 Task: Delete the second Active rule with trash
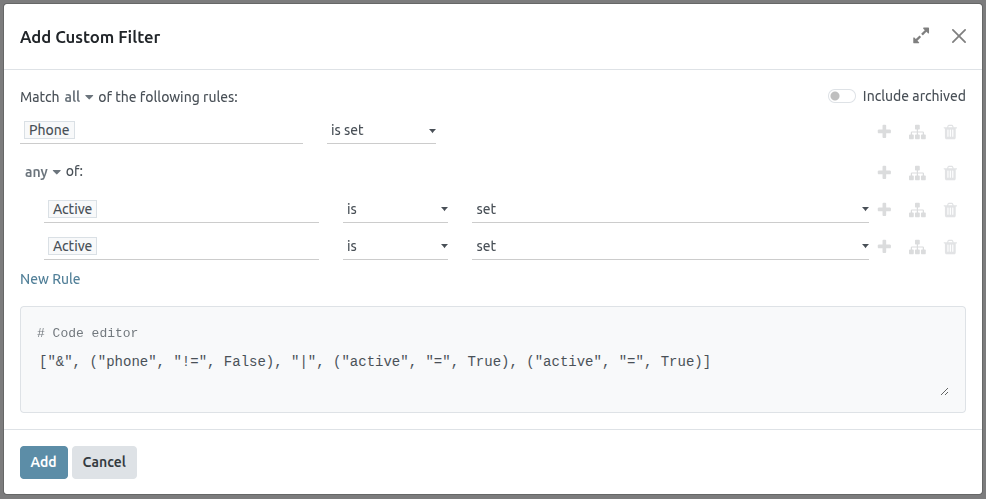click(950, 247)
